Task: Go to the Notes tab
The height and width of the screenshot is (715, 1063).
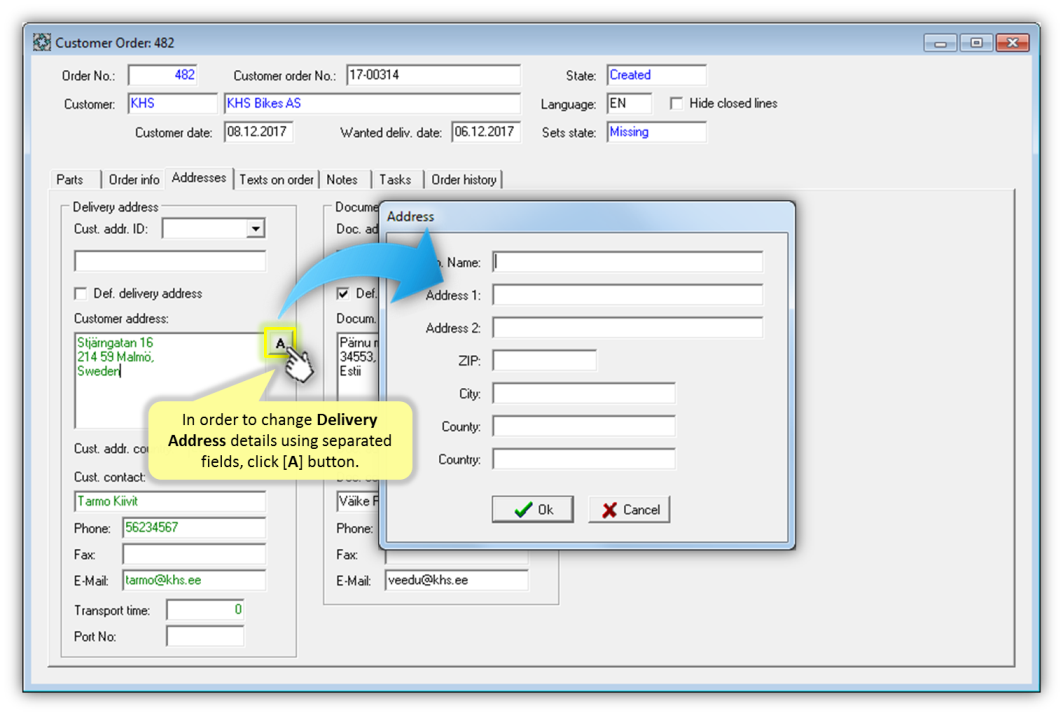Action: click(x=342, y=180)
